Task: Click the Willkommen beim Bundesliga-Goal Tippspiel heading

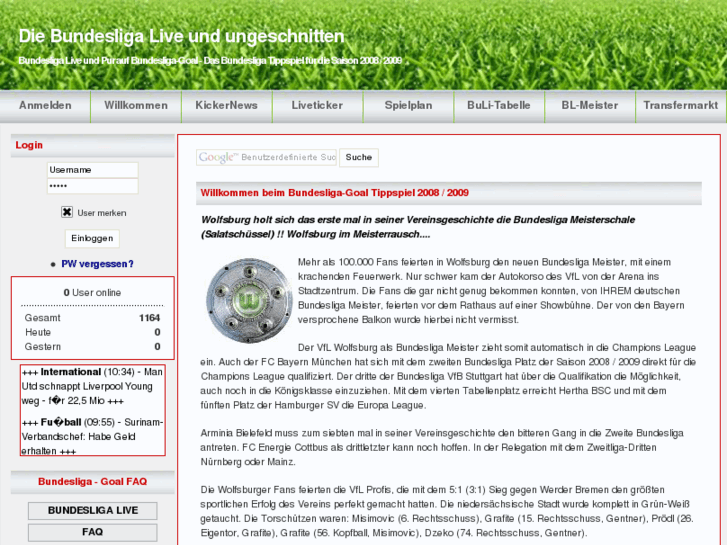Action: click(x=335, y=193)
